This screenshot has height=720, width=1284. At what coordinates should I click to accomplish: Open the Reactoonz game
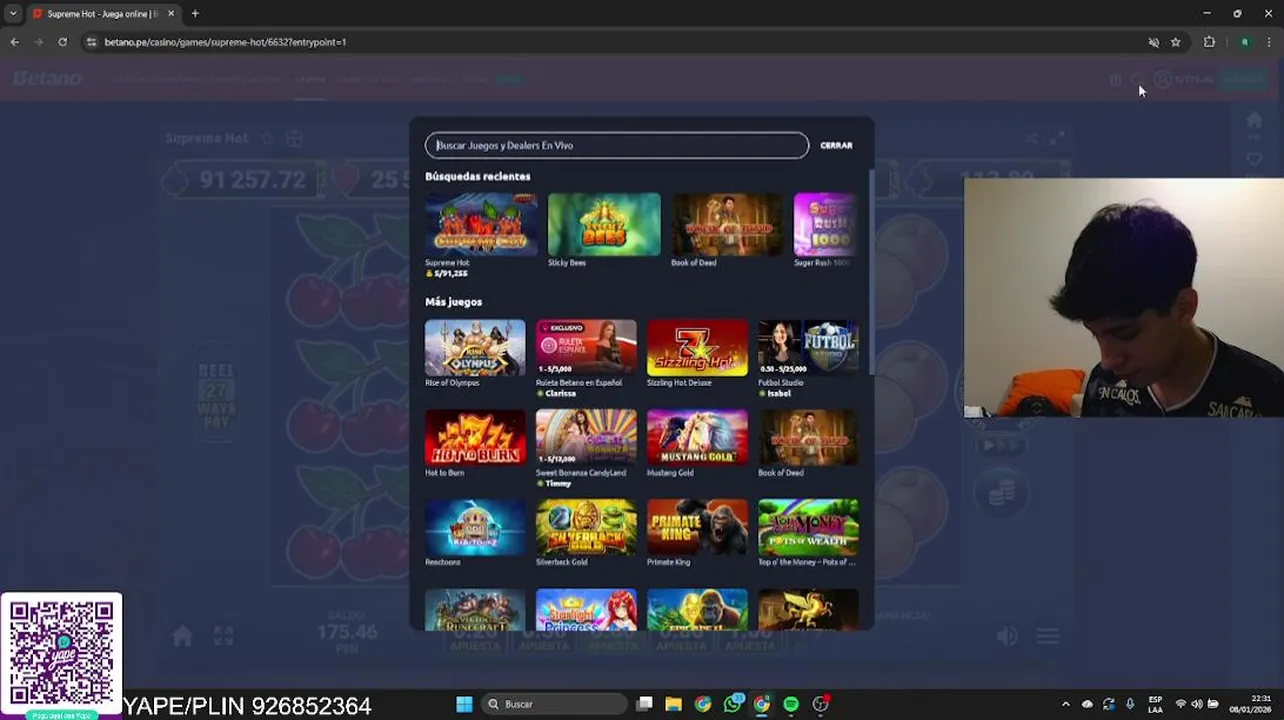click(x=475, y=527)
